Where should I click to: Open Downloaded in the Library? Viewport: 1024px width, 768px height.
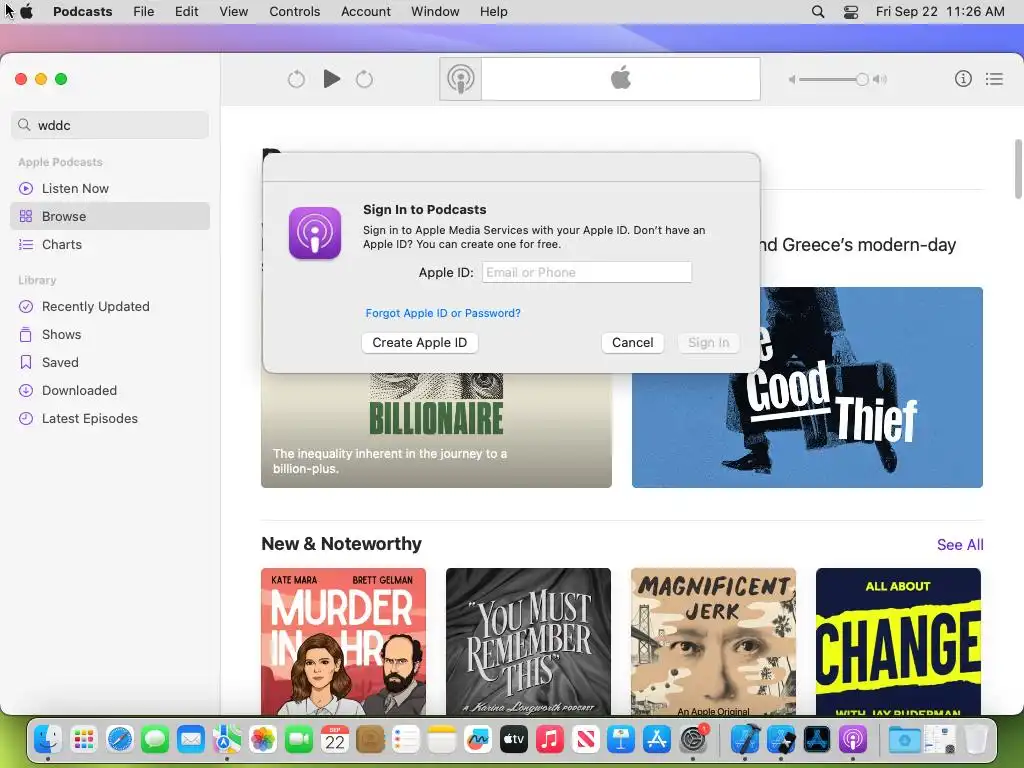tap(110, 391)
